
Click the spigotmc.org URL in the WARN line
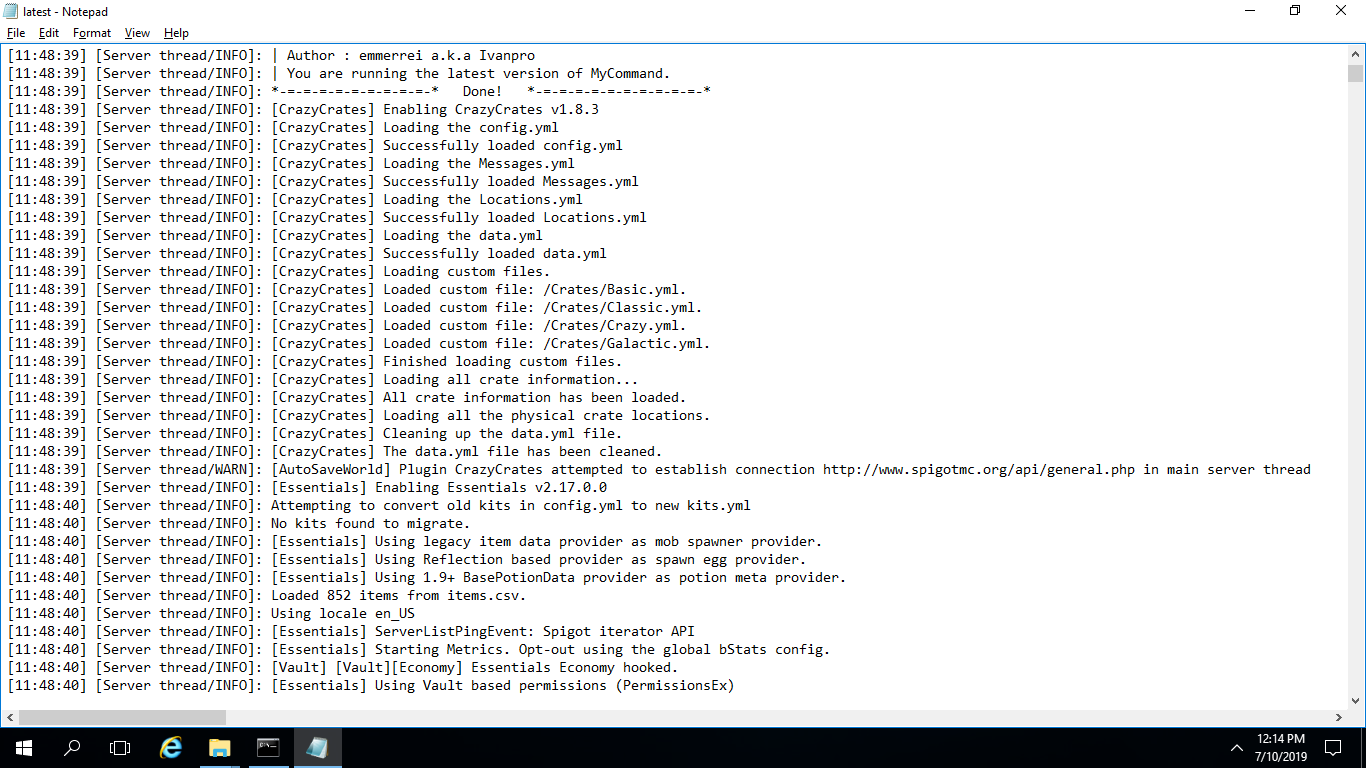[979, 469]
